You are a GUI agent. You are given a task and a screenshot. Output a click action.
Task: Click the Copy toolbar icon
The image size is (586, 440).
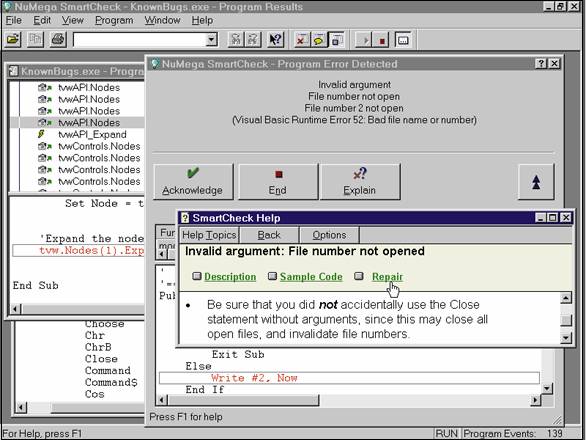pyautogui.click(x=36, y=39)
